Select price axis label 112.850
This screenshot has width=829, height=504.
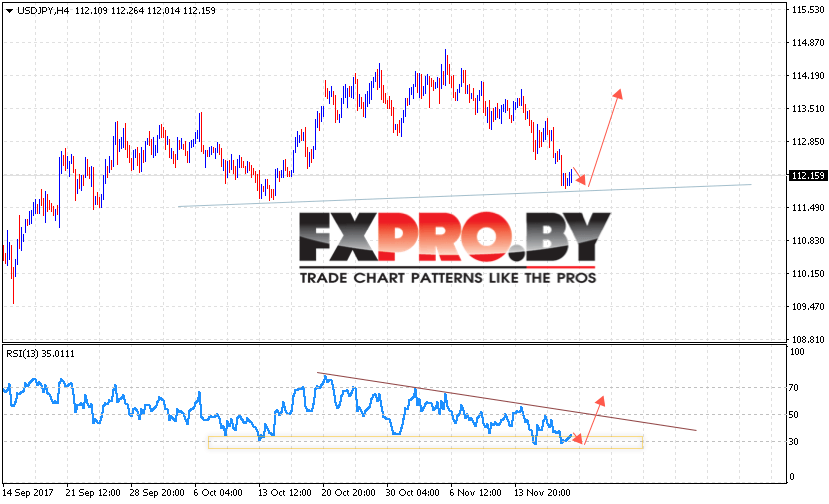click(x=808, y=142)
